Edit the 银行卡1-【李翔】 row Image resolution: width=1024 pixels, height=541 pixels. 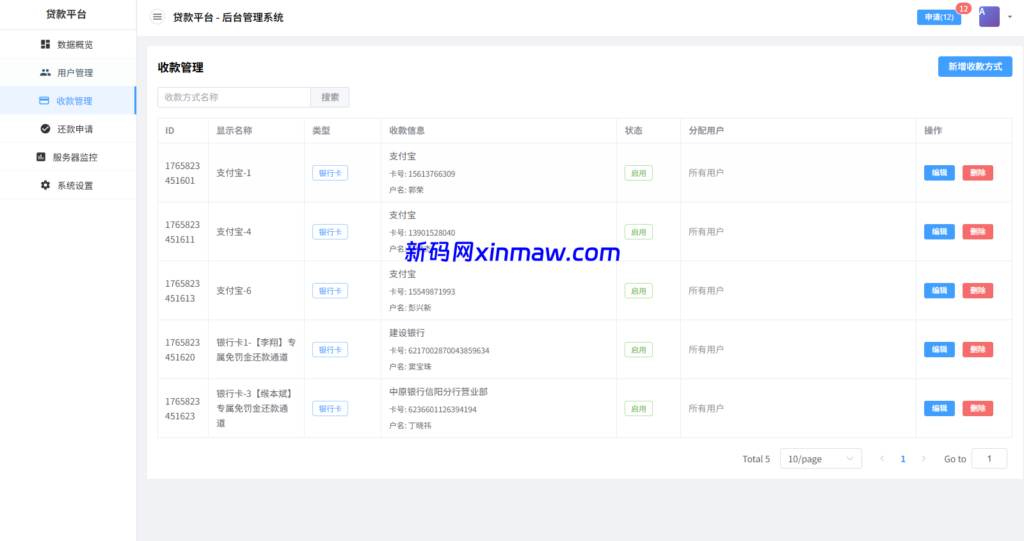point(939,349)
